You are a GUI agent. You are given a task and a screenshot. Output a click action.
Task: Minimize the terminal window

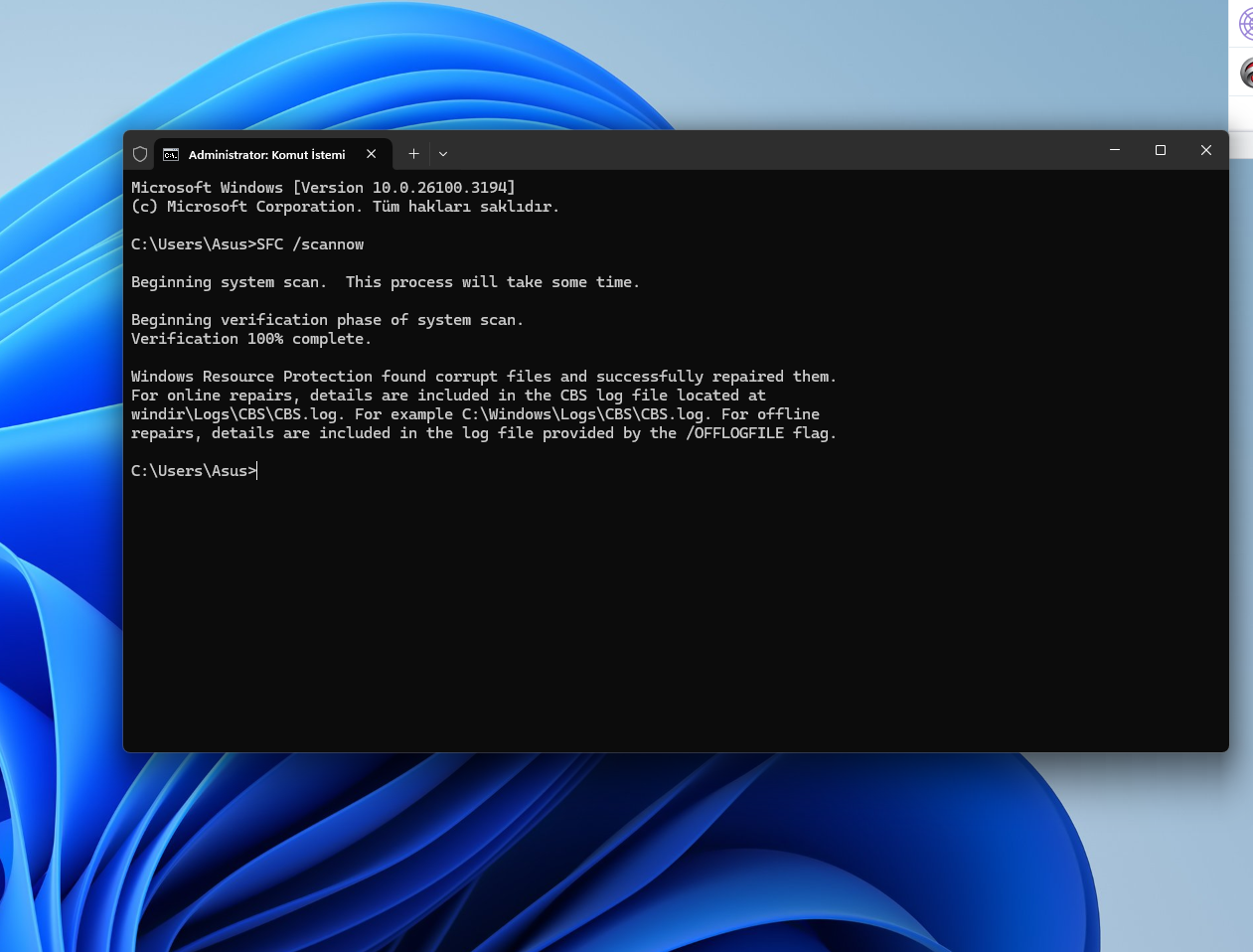[1115, 150]
